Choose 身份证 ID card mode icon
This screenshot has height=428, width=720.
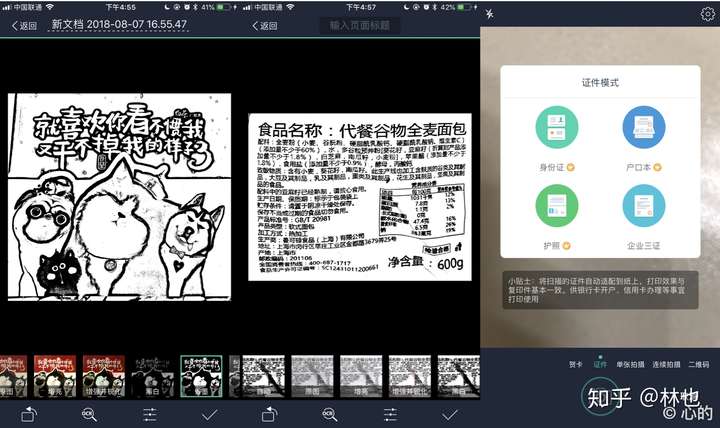pyautogui.click(x=557, y=127)
